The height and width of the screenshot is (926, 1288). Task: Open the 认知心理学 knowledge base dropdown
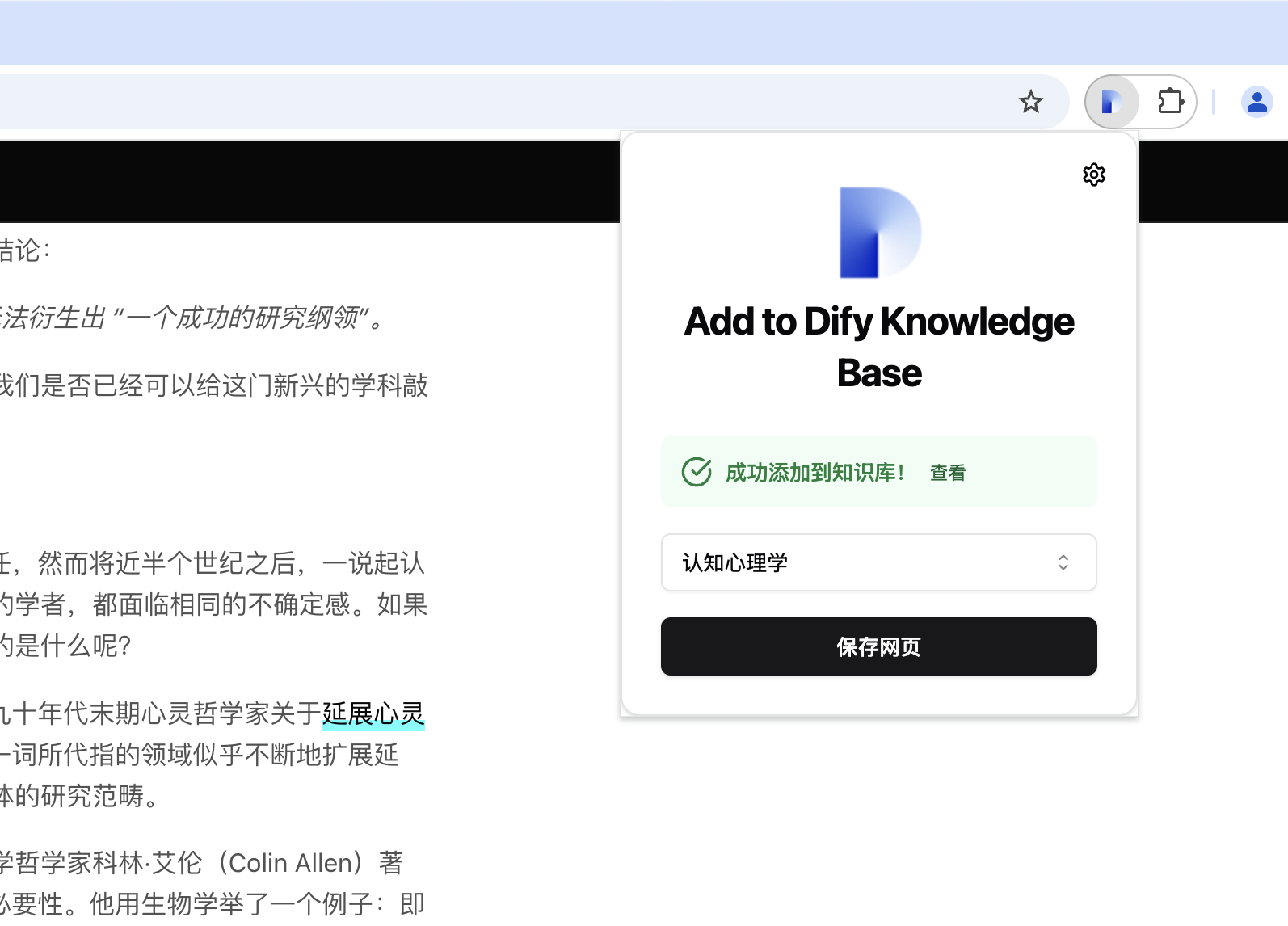[x=878, y=562]
